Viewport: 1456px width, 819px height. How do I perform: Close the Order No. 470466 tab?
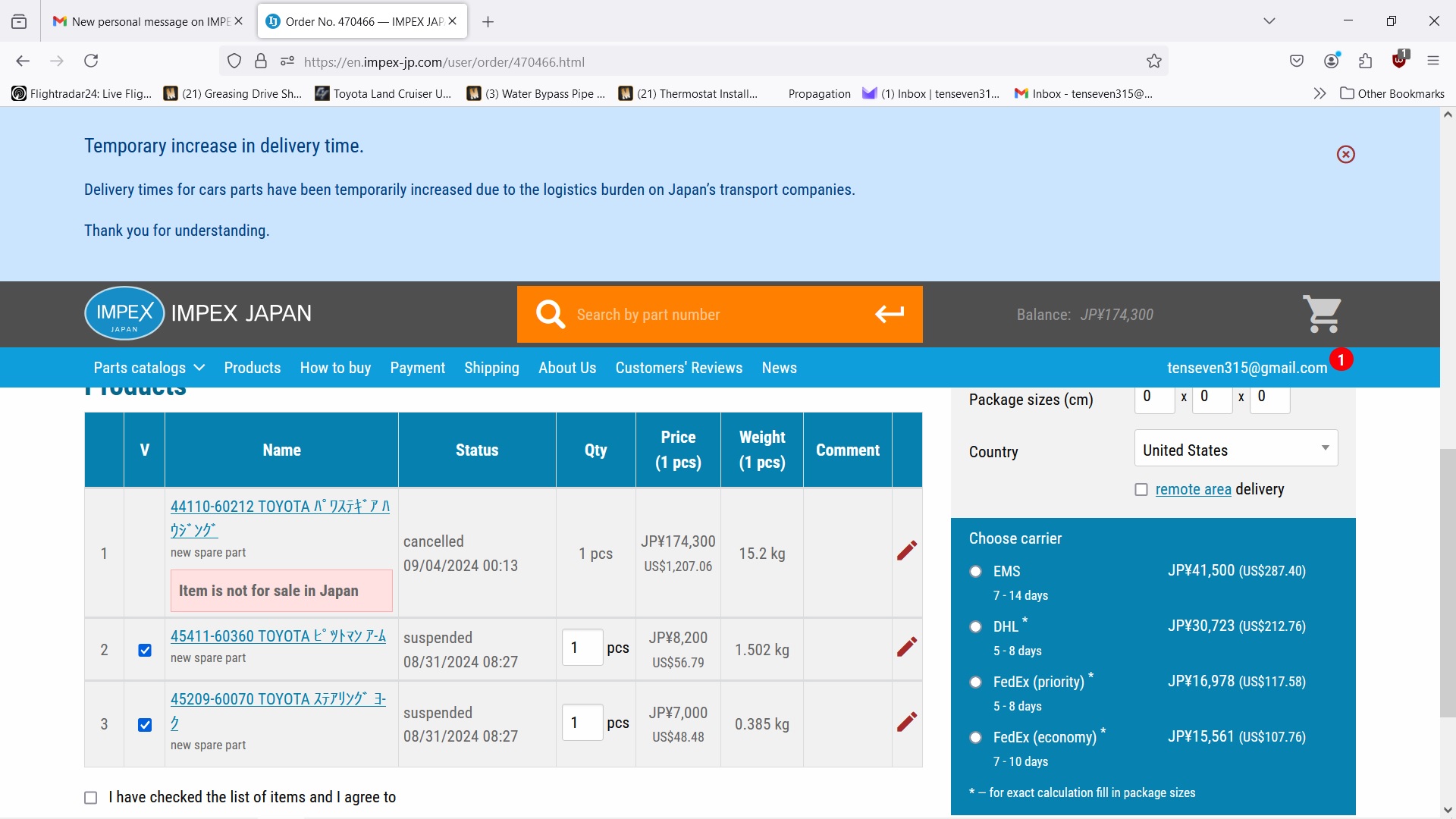453,21
